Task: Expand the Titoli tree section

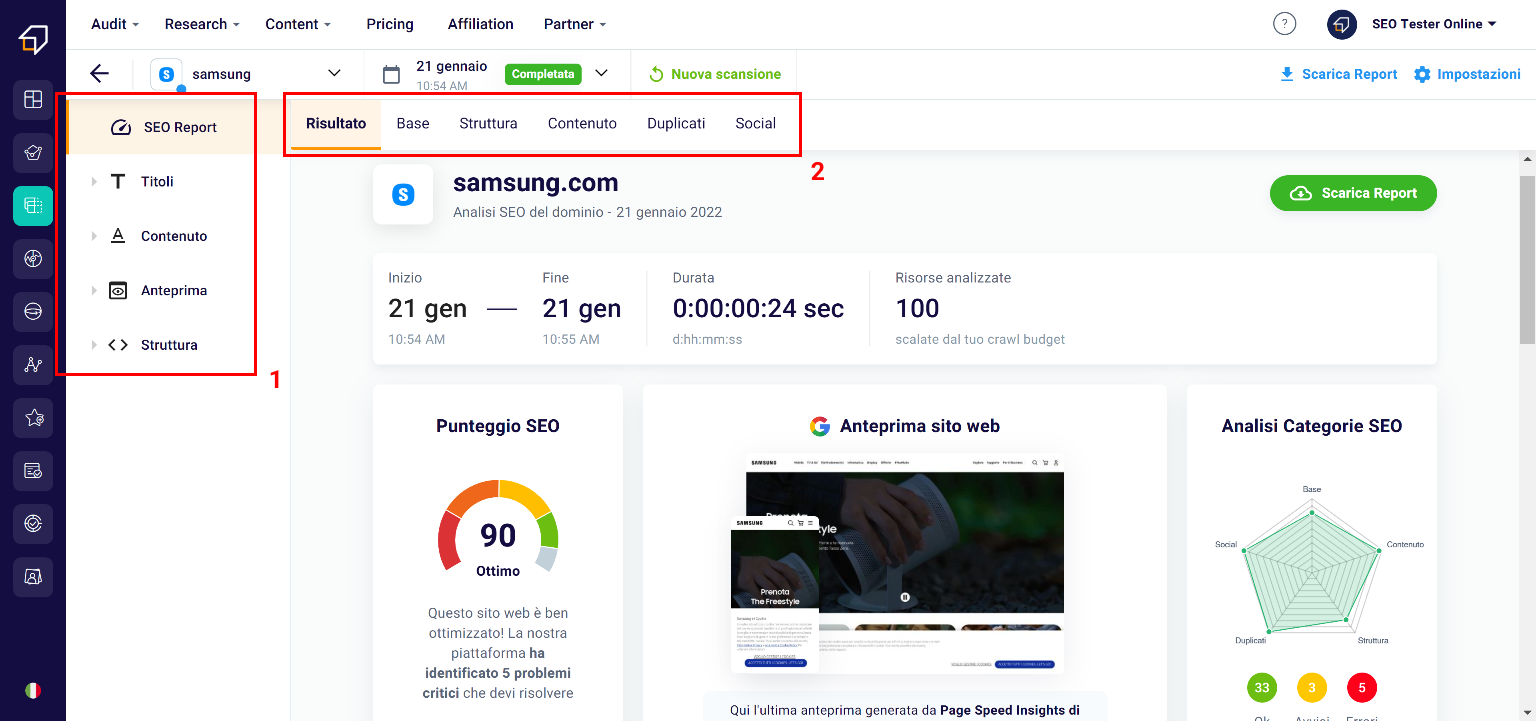Action: click(x=94, y=182)
